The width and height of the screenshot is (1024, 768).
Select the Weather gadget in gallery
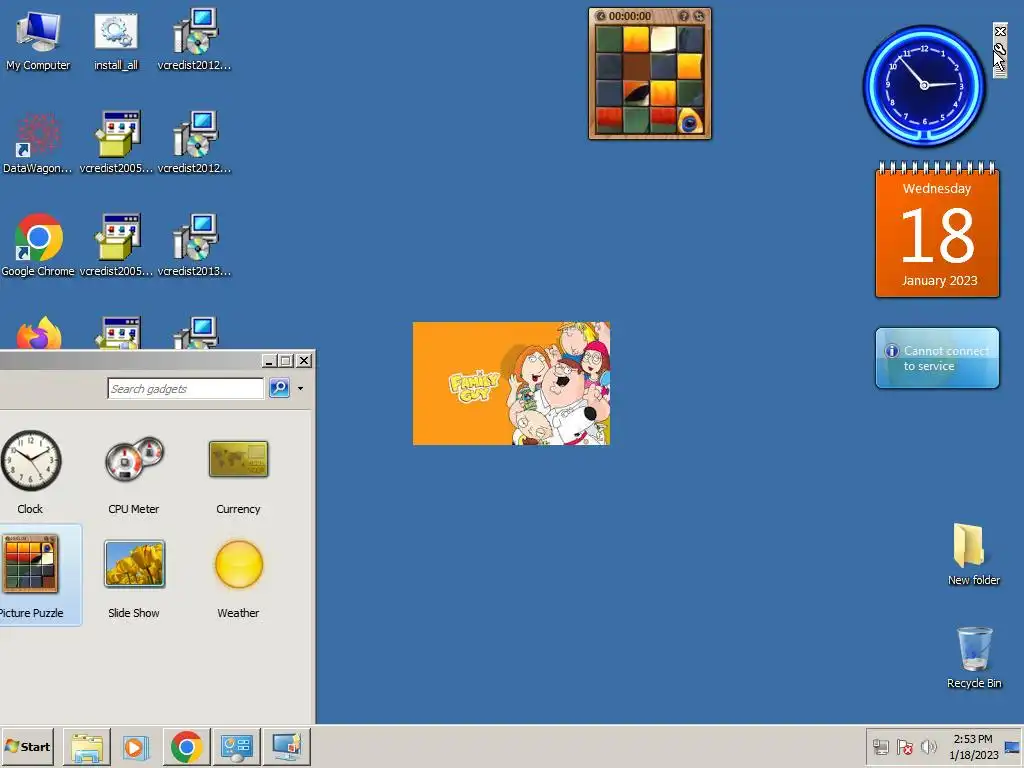click(x=238, y=577)
